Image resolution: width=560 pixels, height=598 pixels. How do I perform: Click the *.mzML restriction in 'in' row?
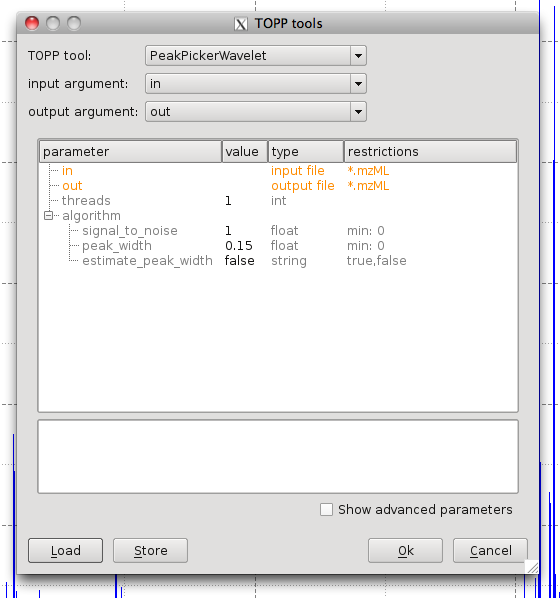click(368, 170)
